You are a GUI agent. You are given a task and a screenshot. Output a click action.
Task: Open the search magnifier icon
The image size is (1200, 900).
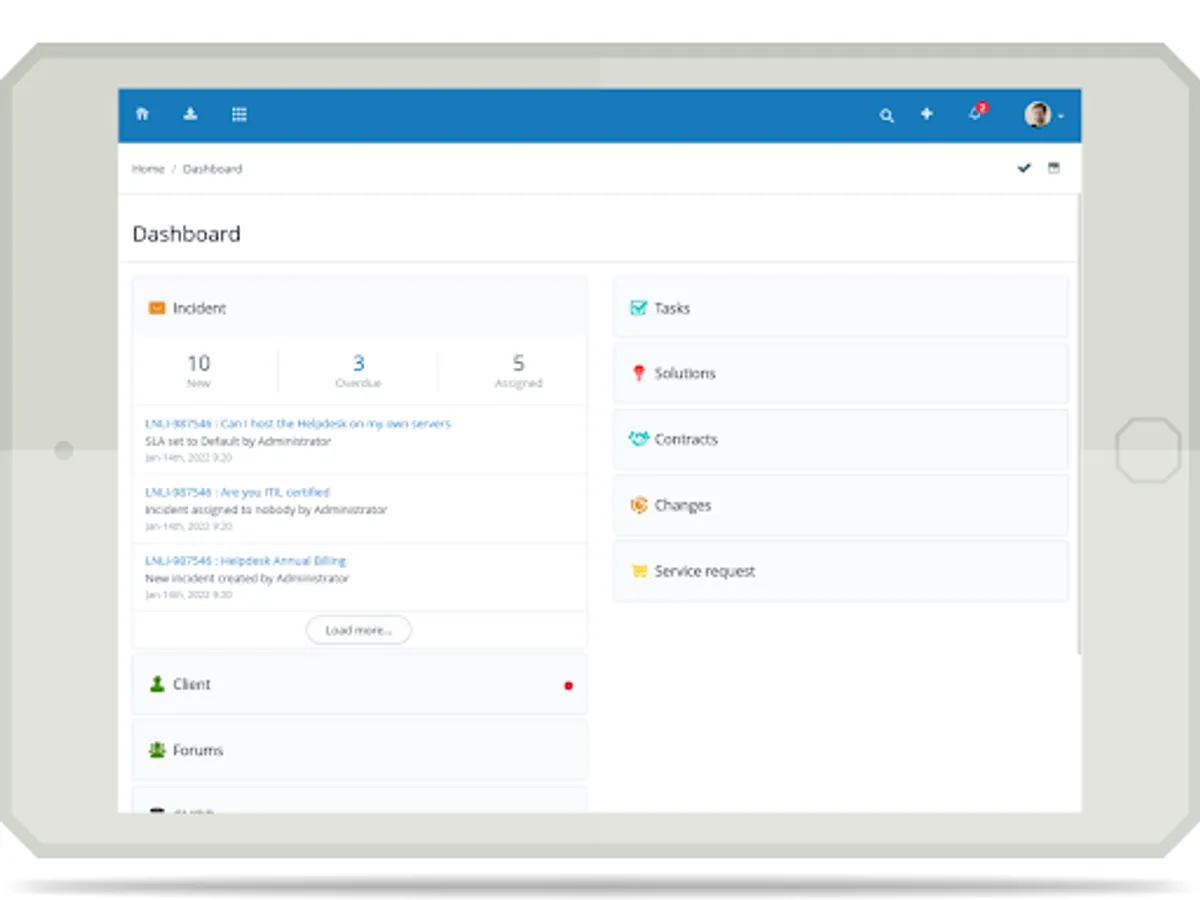click(x=886, y=116)
